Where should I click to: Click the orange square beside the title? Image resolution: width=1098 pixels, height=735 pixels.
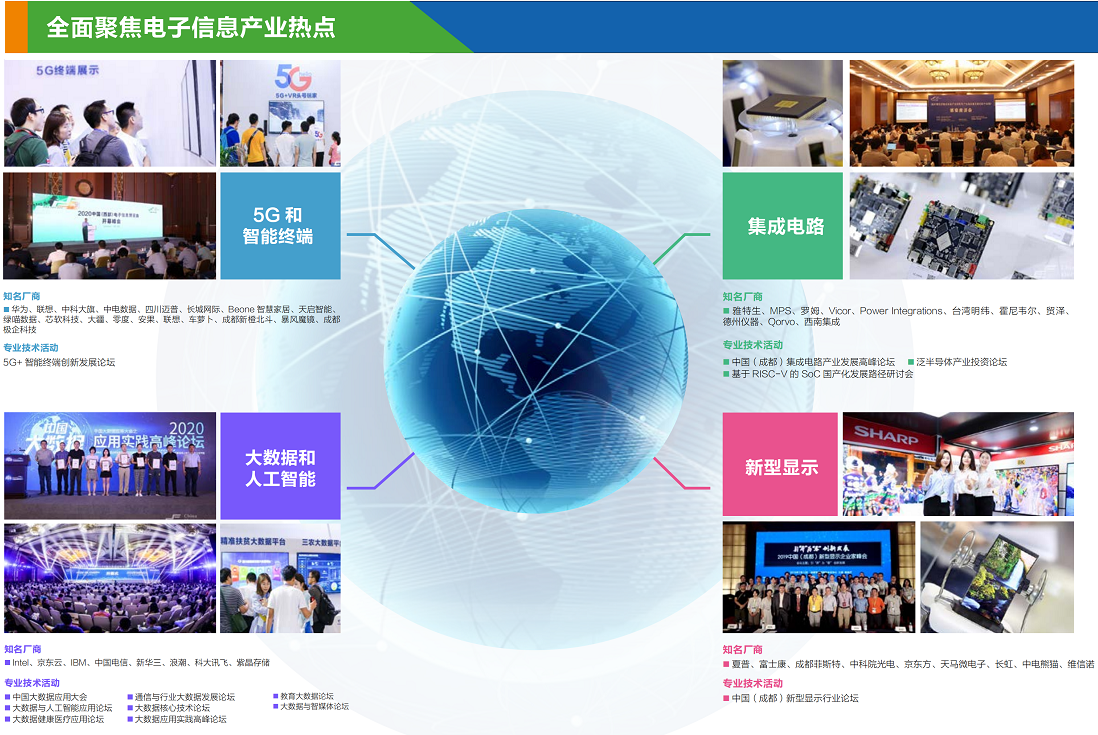tap(15, 27)
